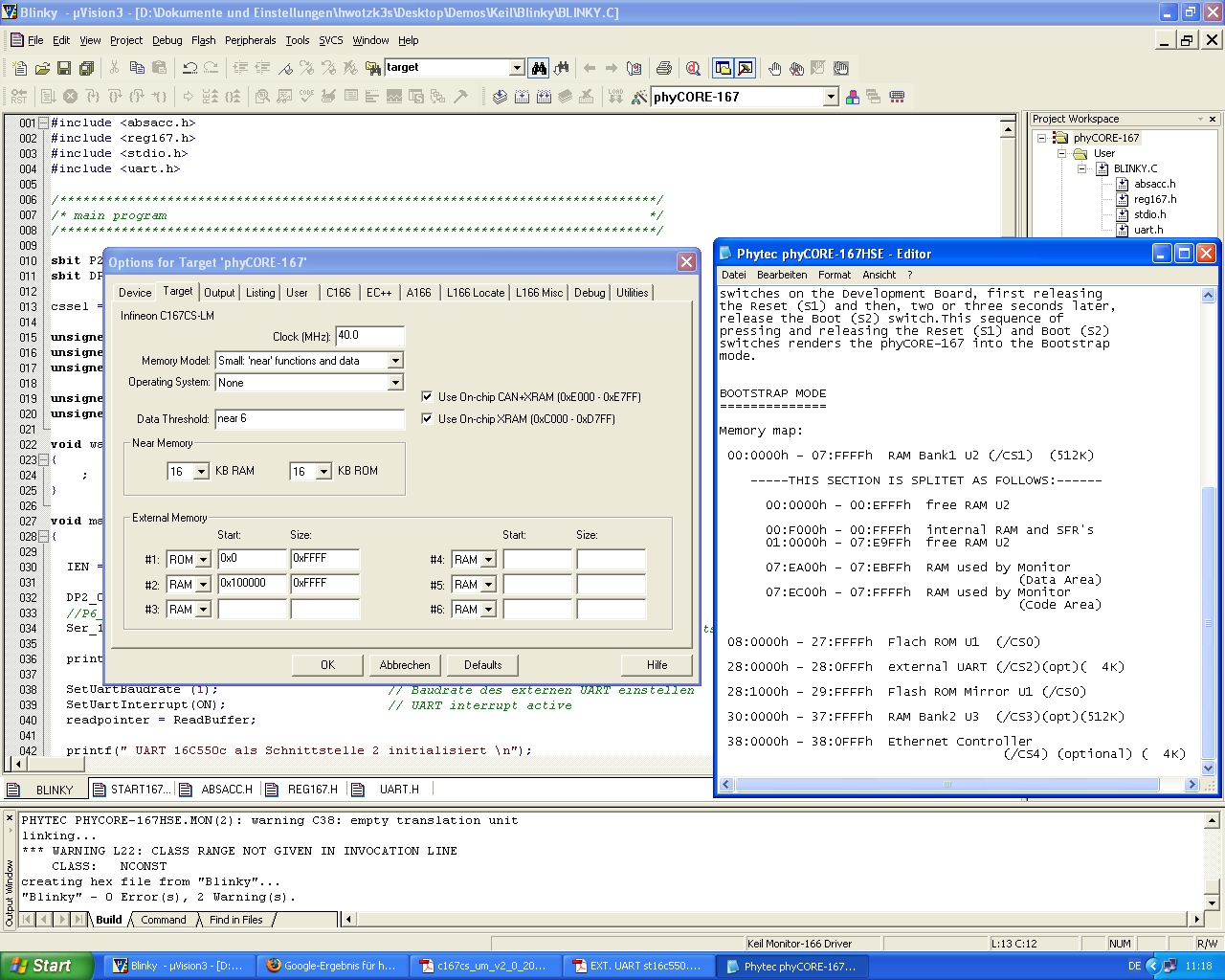Screen dimensions: 1225x980
Task: Click the Options for Target wand icon
Action: pyautogui.click(x=639, y=97)
